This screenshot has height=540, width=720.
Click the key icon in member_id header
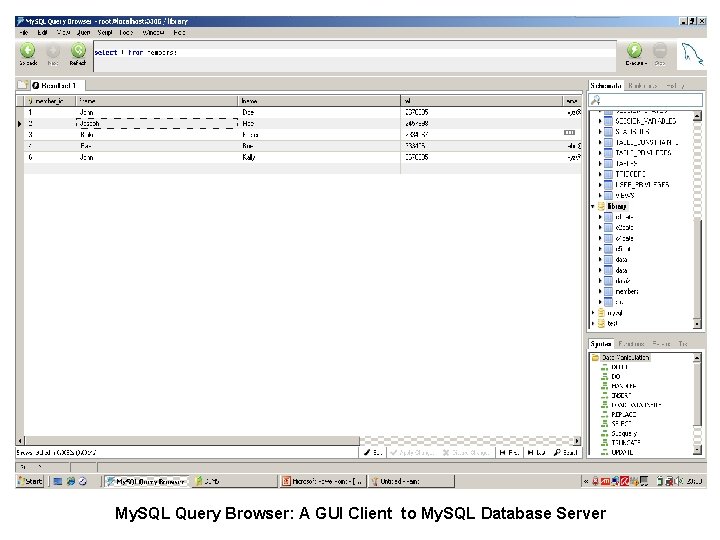pos(30,101)
